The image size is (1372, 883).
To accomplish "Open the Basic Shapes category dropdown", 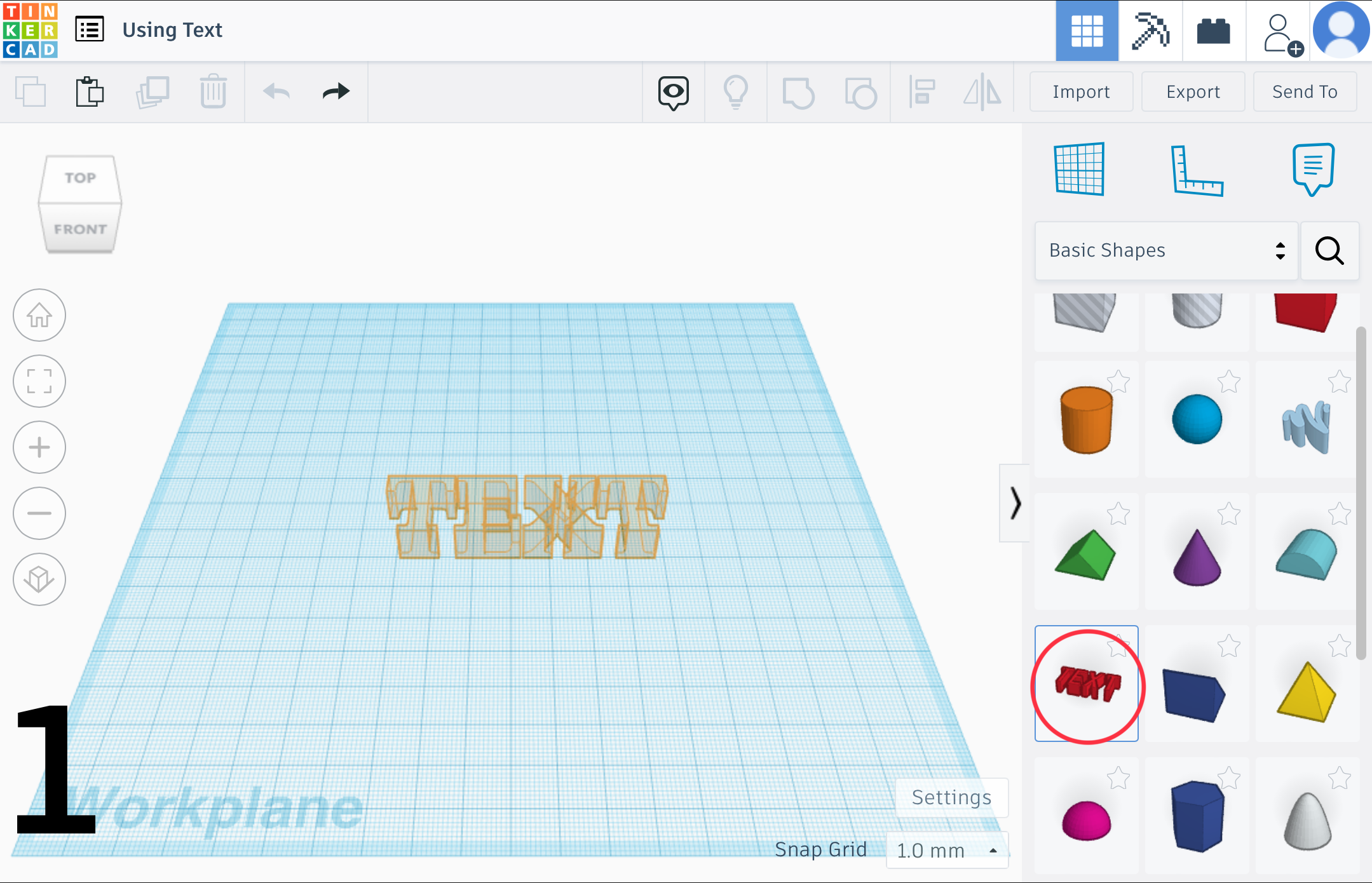I will click(1165, 250).
